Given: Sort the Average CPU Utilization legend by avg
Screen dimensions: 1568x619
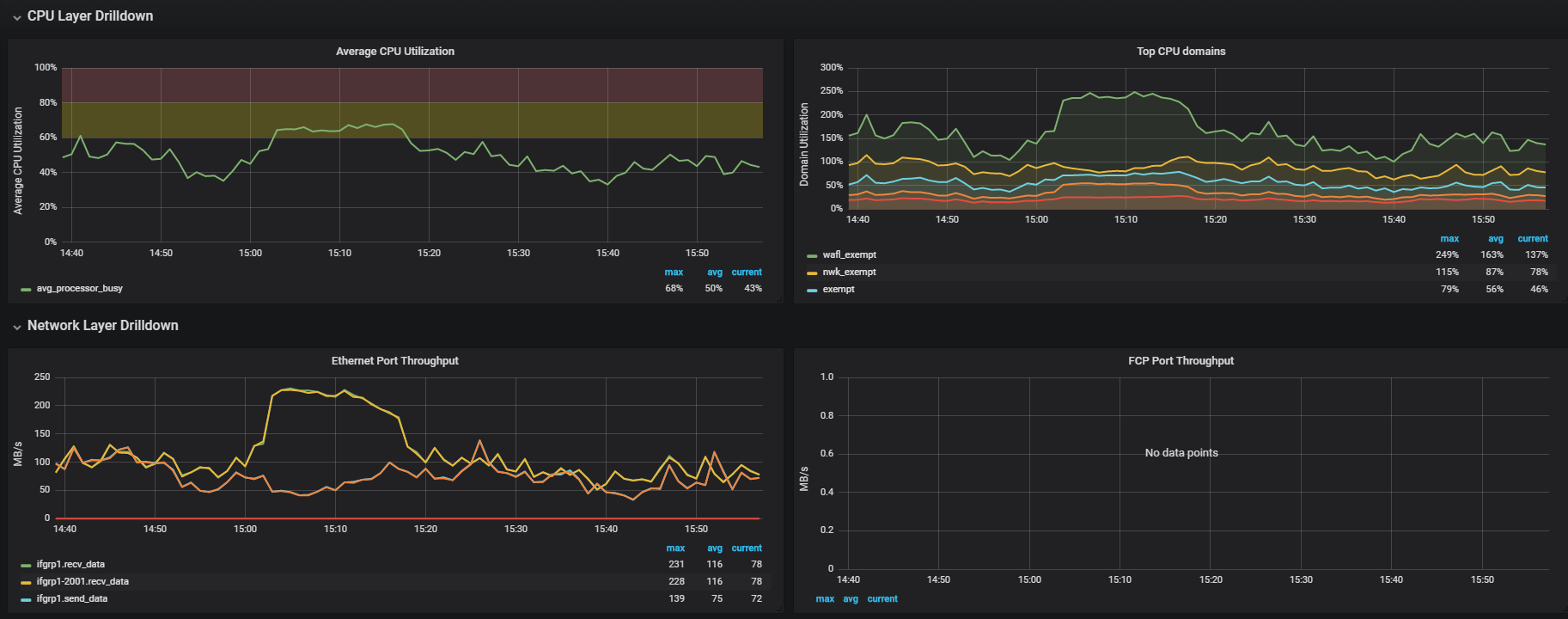Looking at the screenshot, I should tap(714, 273).
